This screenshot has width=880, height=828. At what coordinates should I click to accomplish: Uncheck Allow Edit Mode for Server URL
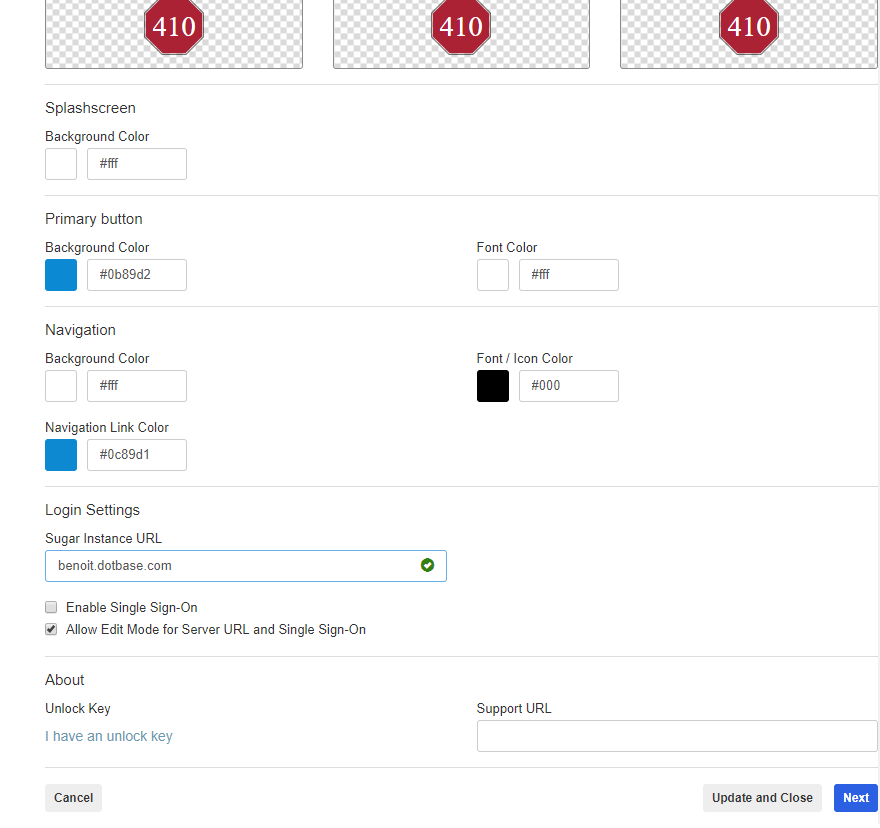point(51,630)
